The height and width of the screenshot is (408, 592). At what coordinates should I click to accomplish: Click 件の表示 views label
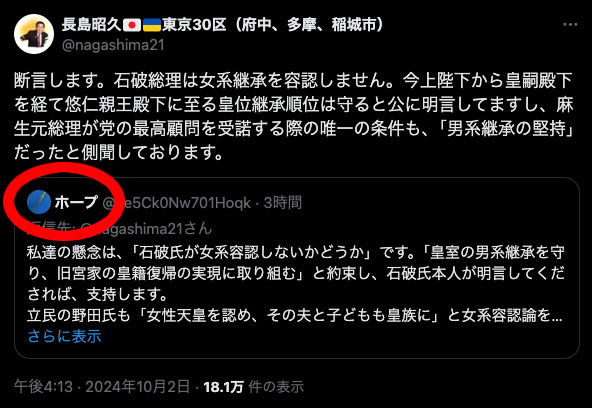(276, 386)
